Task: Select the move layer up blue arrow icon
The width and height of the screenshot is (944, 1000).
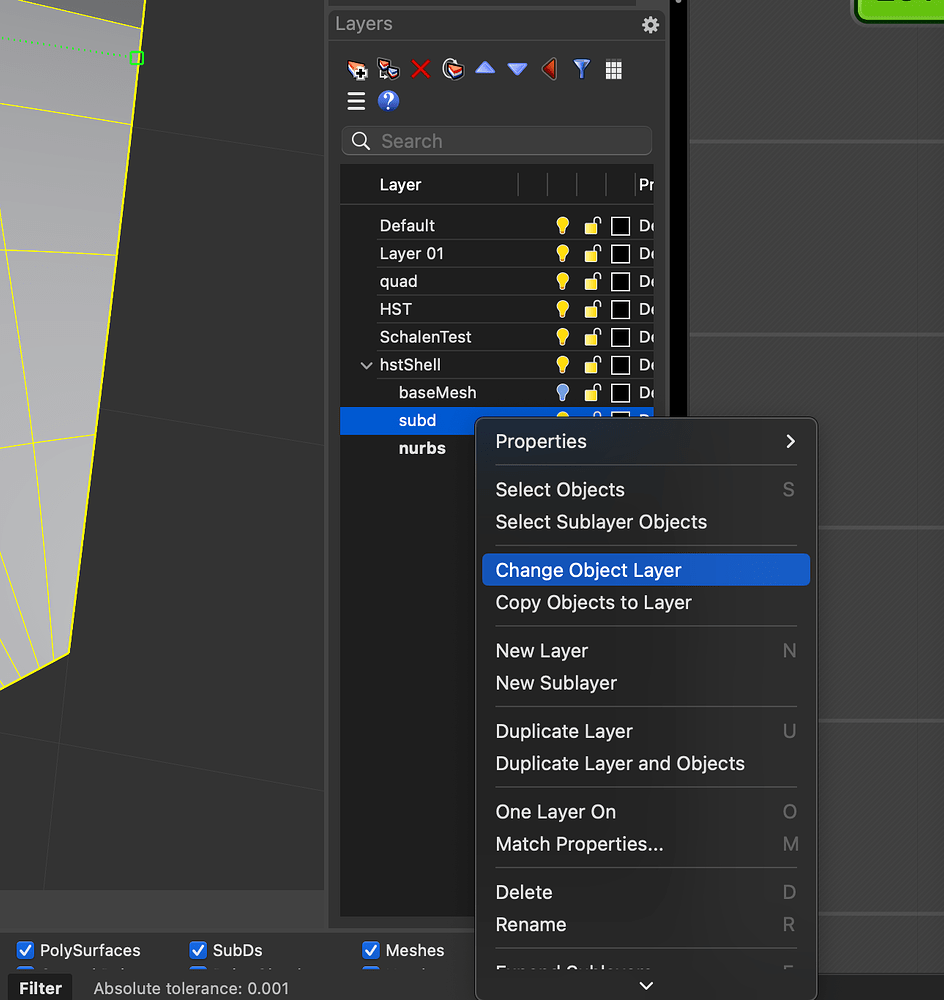Action: [485, 70]
